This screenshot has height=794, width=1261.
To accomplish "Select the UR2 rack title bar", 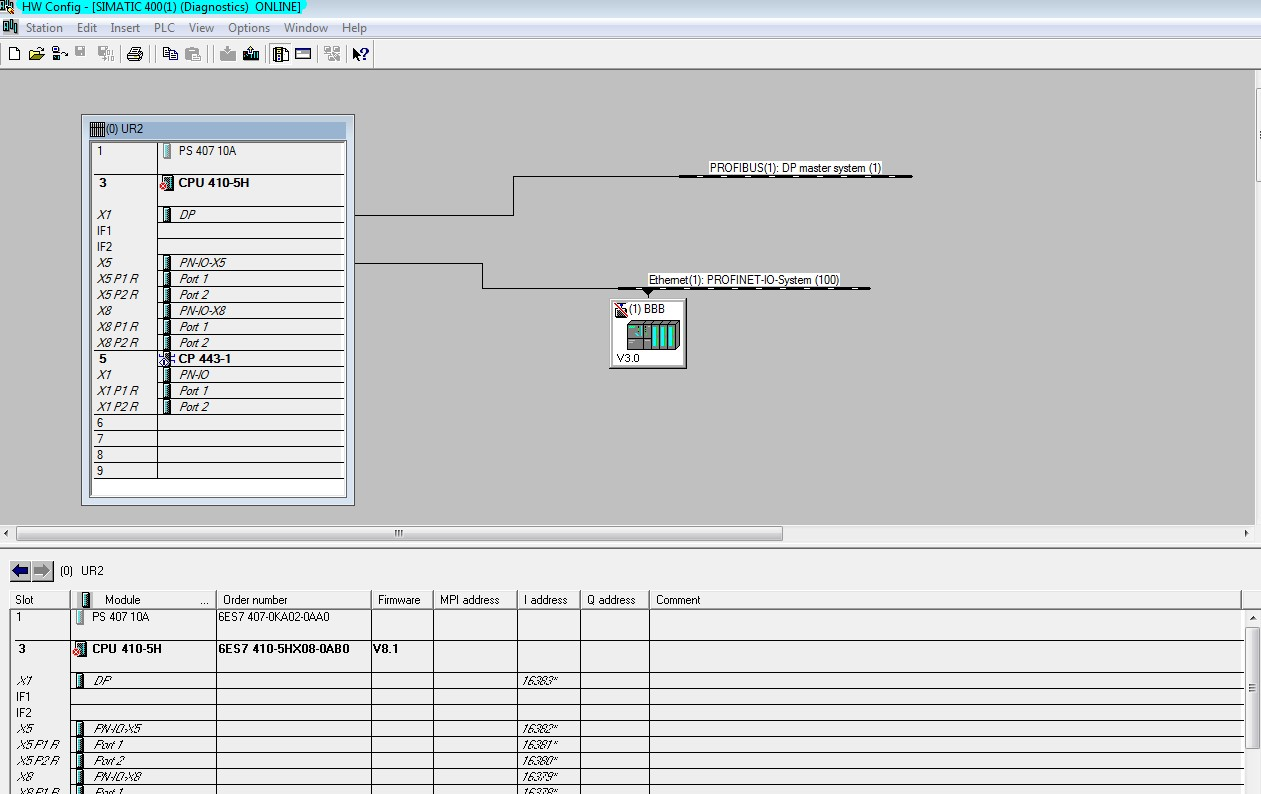I will click(x=218, y=129).
